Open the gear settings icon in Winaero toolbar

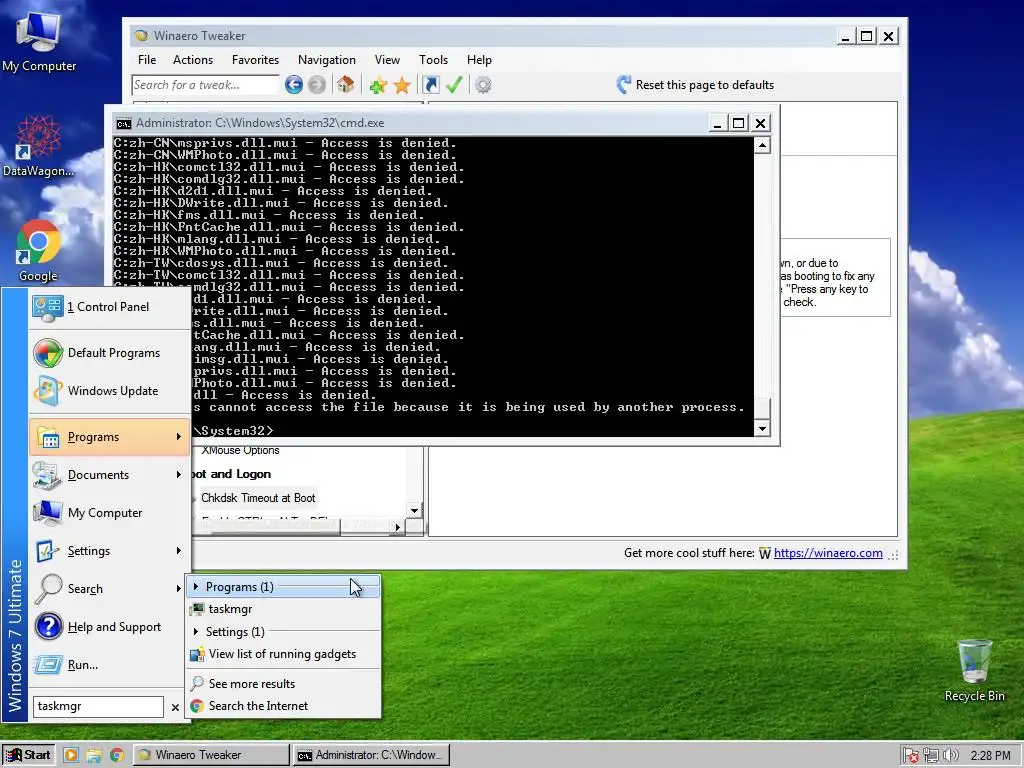pyautogui.click(x=483, y=85)
